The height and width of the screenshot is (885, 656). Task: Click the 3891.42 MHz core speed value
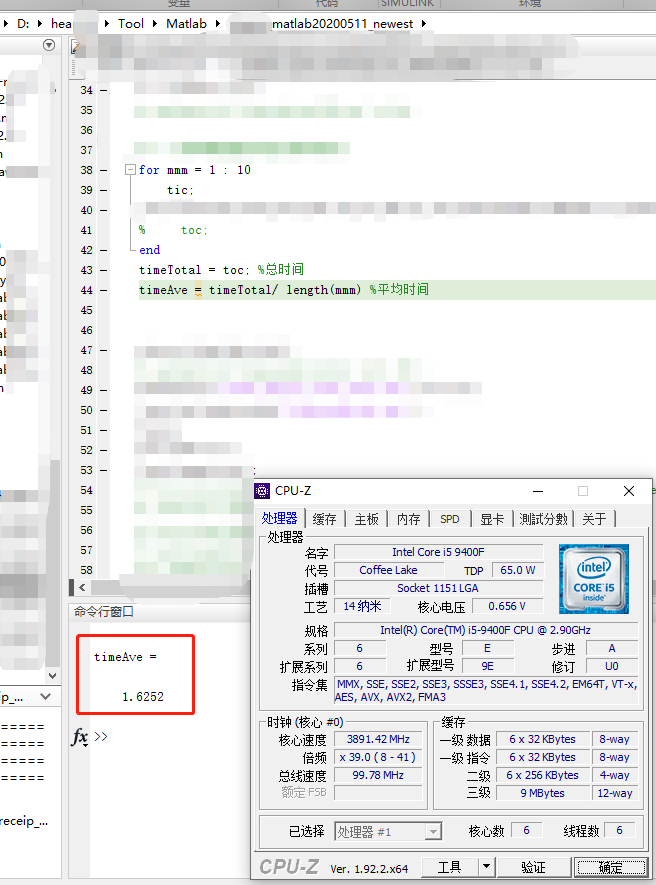378,739
